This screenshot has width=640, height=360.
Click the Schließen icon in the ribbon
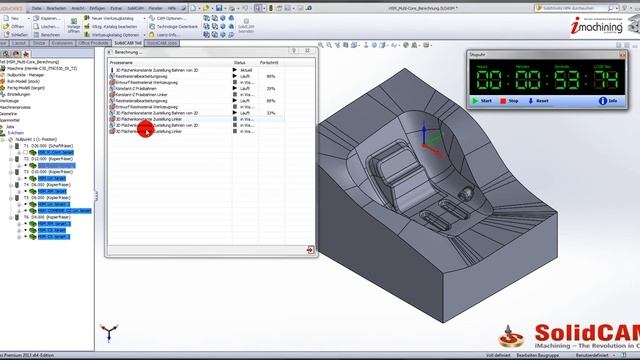[6, 35]
